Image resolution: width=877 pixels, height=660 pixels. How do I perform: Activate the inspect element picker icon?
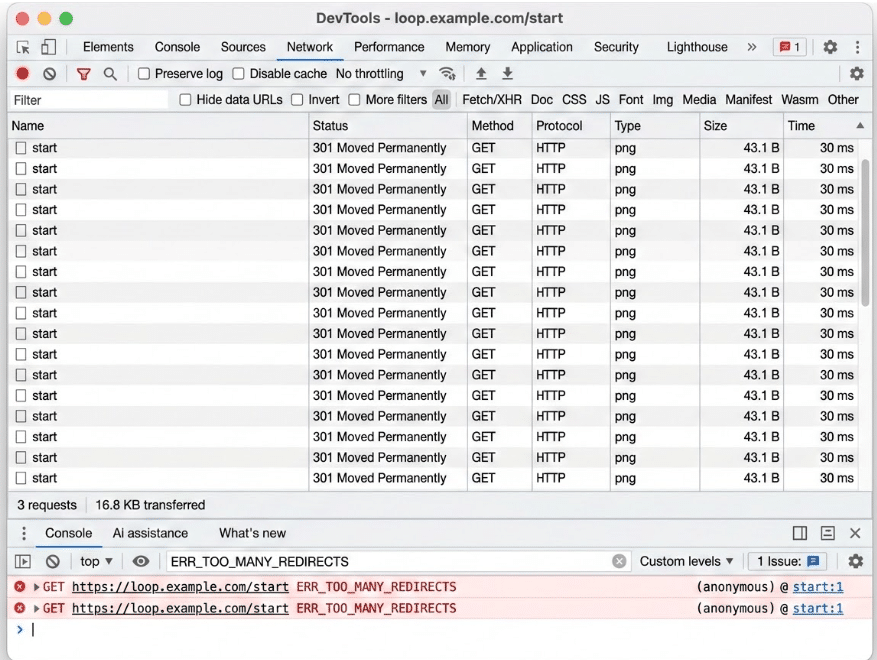tap(23, 48)
